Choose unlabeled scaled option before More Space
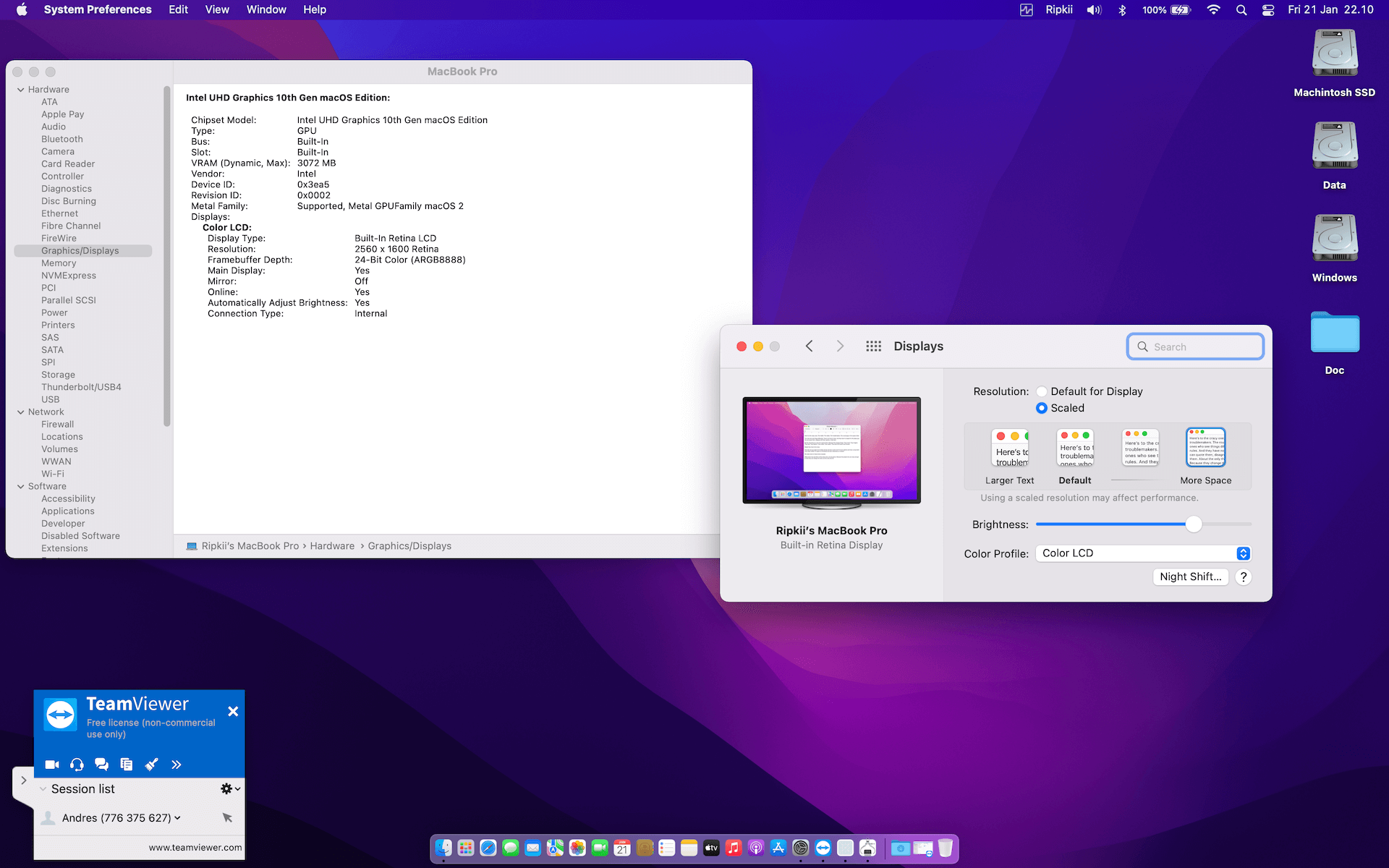 coord(1141,448)
